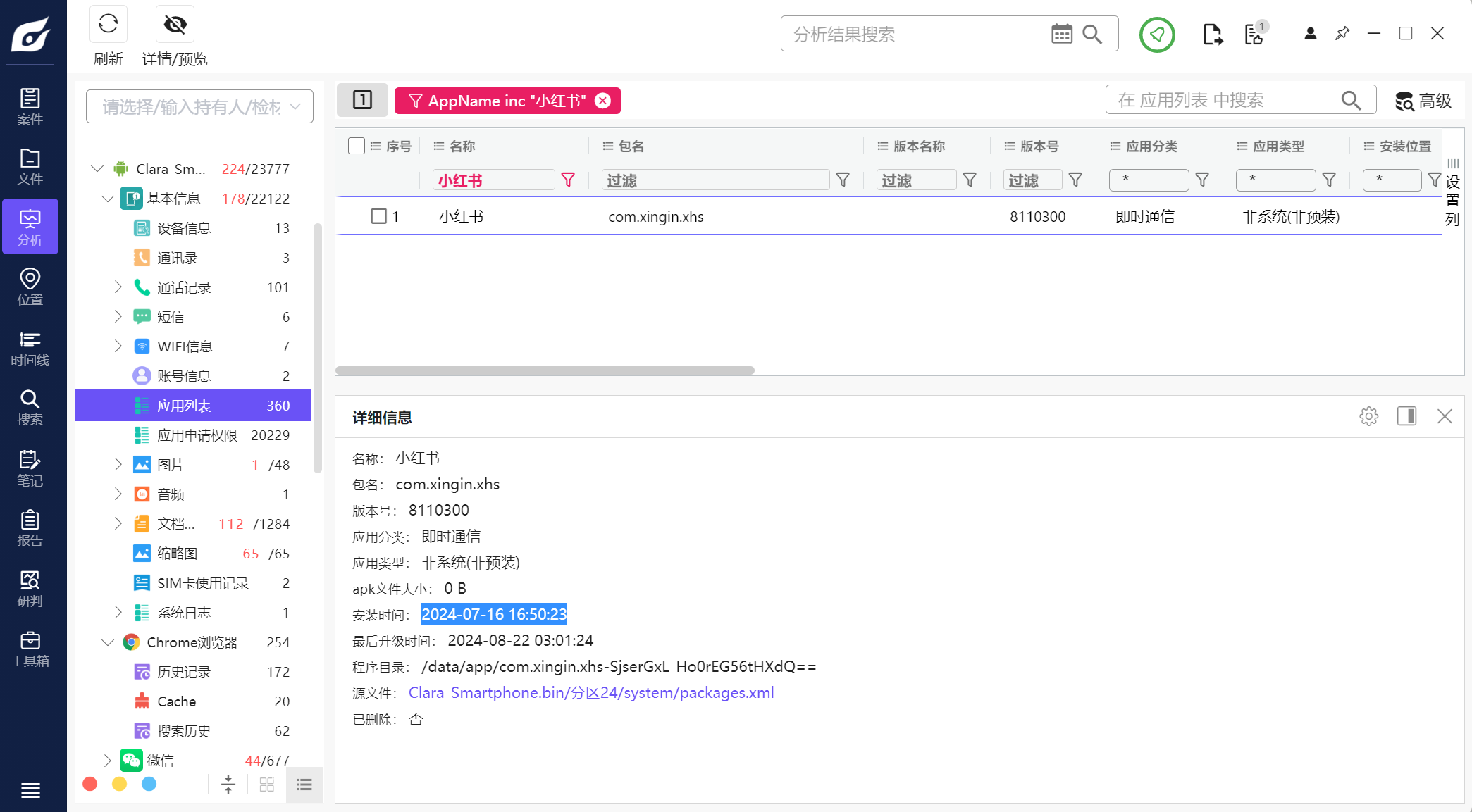Open the detail panel settings gear
The width and height of the screenshot is (1472, 812).
1368,416
